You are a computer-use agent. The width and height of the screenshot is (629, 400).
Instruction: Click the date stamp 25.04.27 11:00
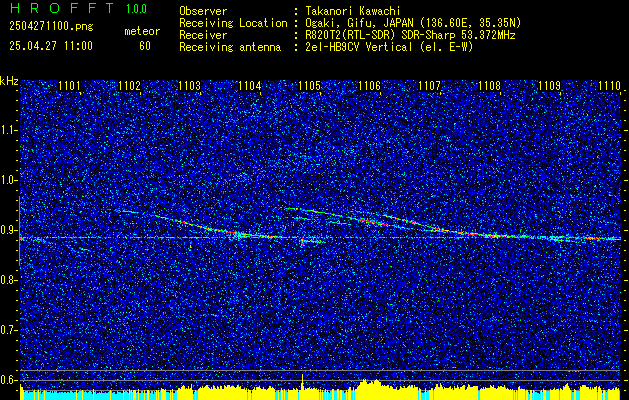(51, 46)
